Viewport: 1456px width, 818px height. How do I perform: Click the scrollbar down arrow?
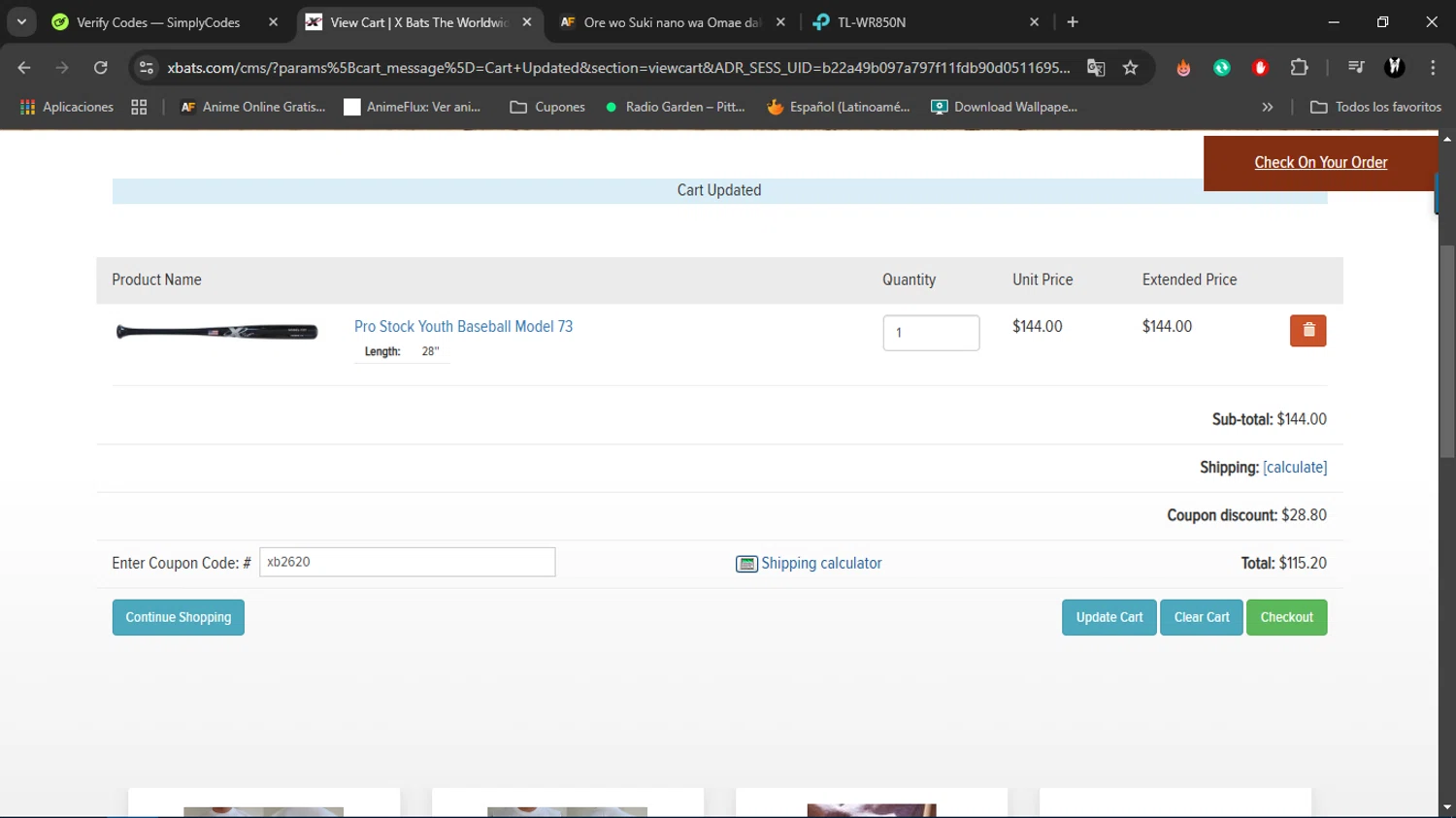point(1447,807)
